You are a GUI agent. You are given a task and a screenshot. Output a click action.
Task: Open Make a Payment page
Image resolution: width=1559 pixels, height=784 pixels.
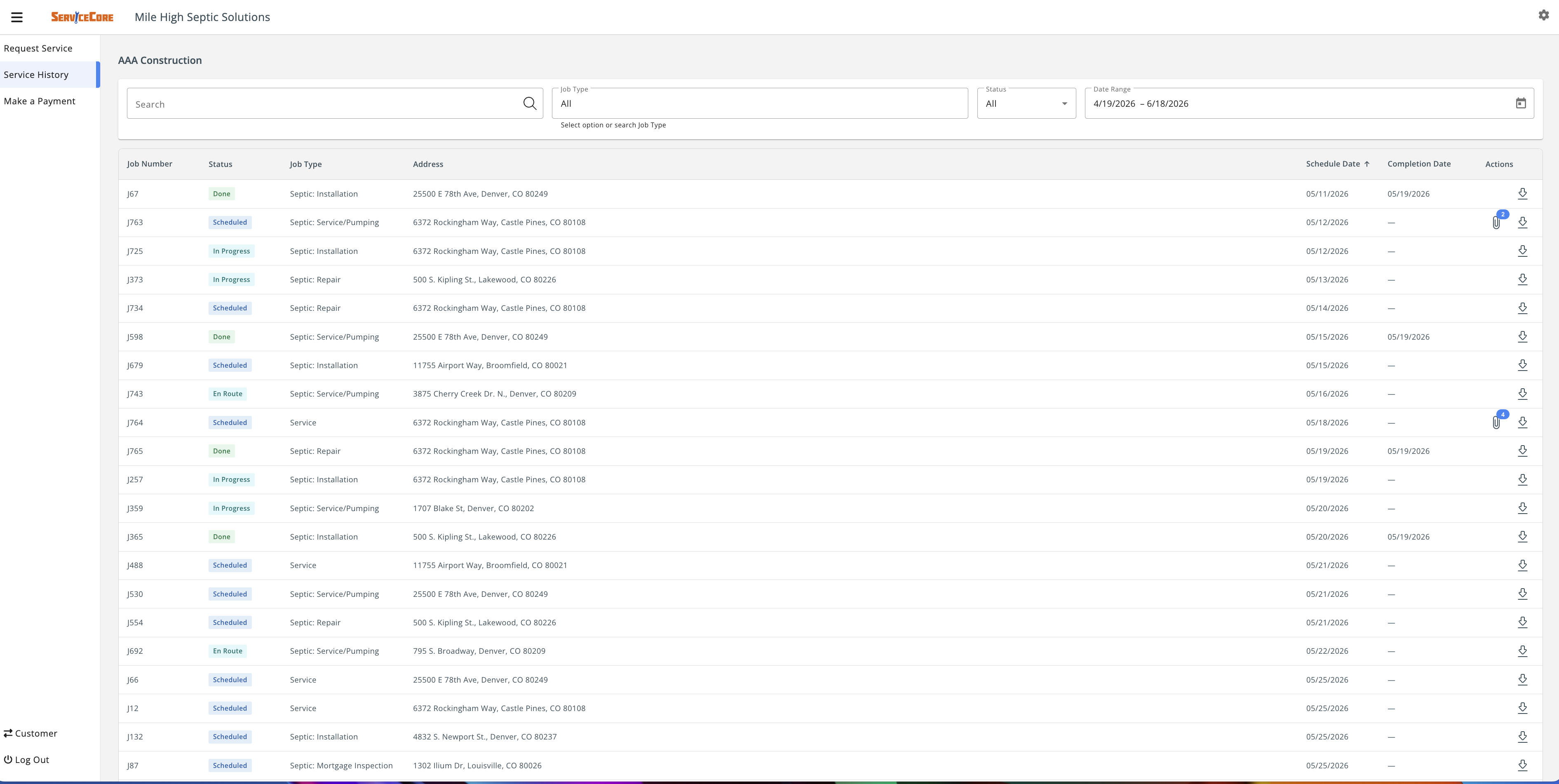point(39,101)
